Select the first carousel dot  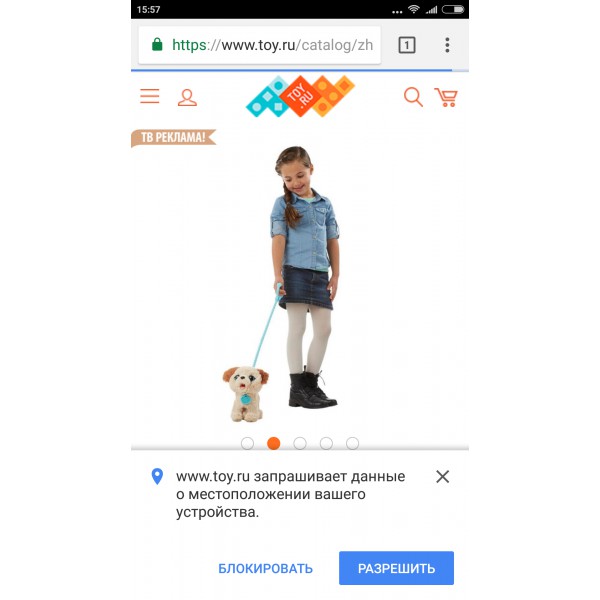coord(247,443)
